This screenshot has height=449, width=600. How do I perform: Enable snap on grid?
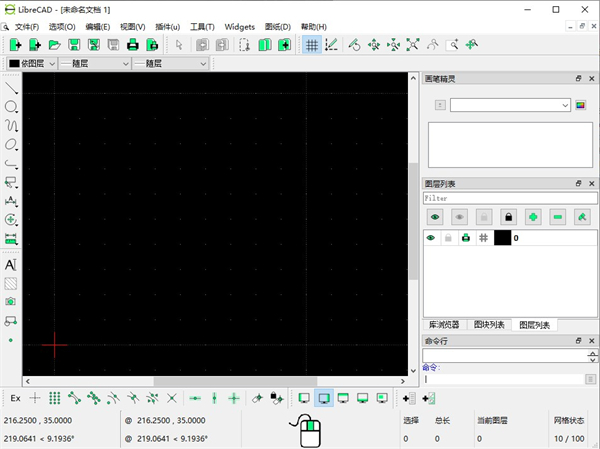(x=55, y=398)
